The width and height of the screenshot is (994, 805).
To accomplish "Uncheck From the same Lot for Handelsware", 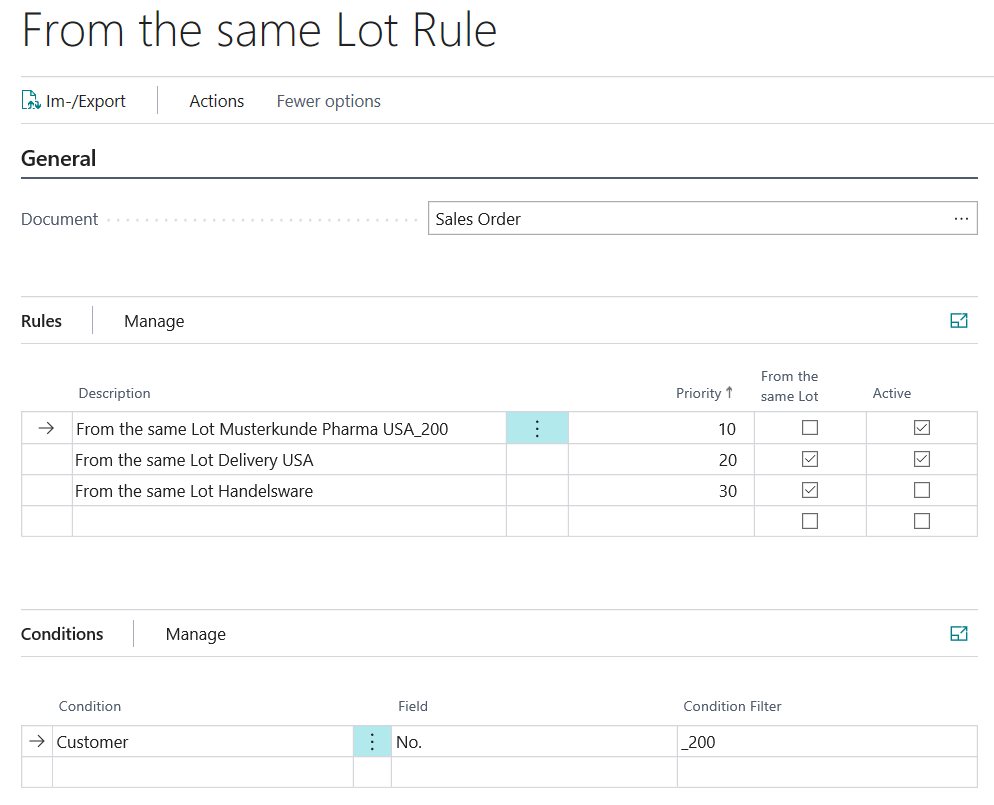I will click(x=810, y=490).
